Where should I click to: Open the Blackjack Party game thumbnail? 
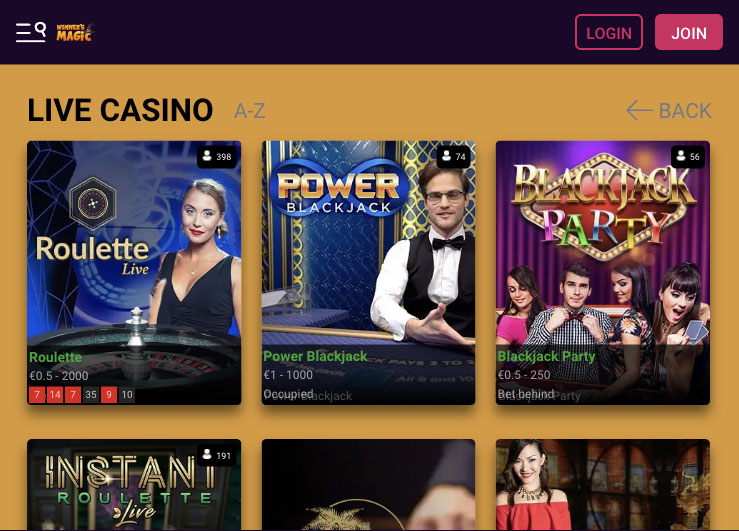tap(603, 273)
